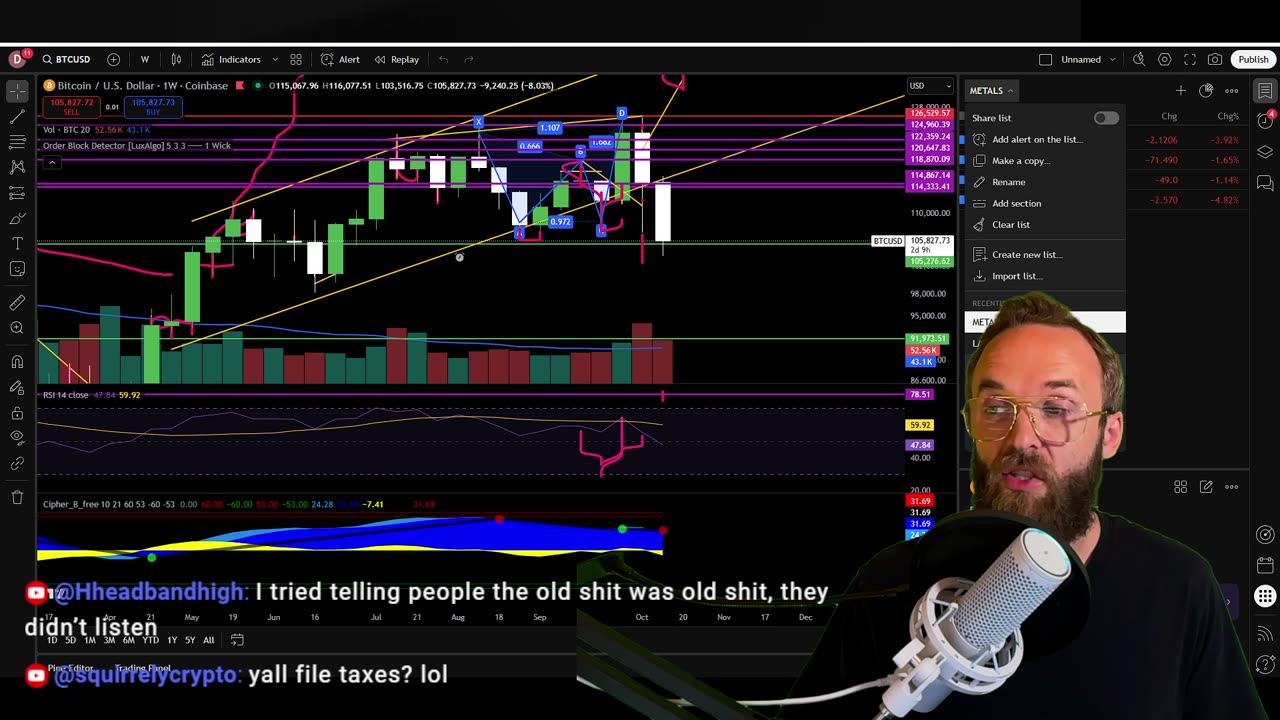Click the blue BUY price button
The width and height of the screenshot is (1280, 720).
coord(153,105)
